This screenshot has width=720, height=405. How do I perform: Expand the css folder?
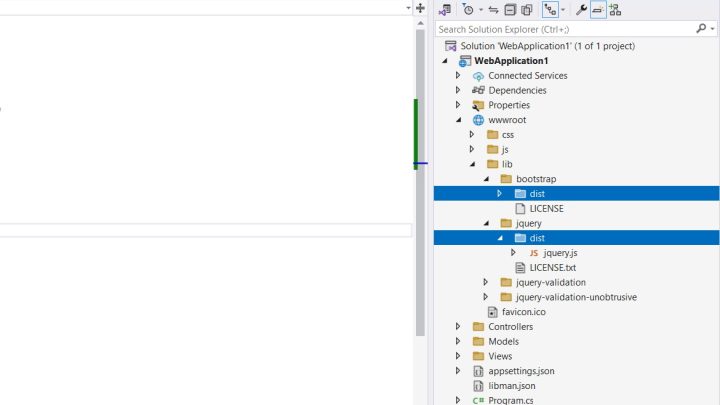coord(472,135)
